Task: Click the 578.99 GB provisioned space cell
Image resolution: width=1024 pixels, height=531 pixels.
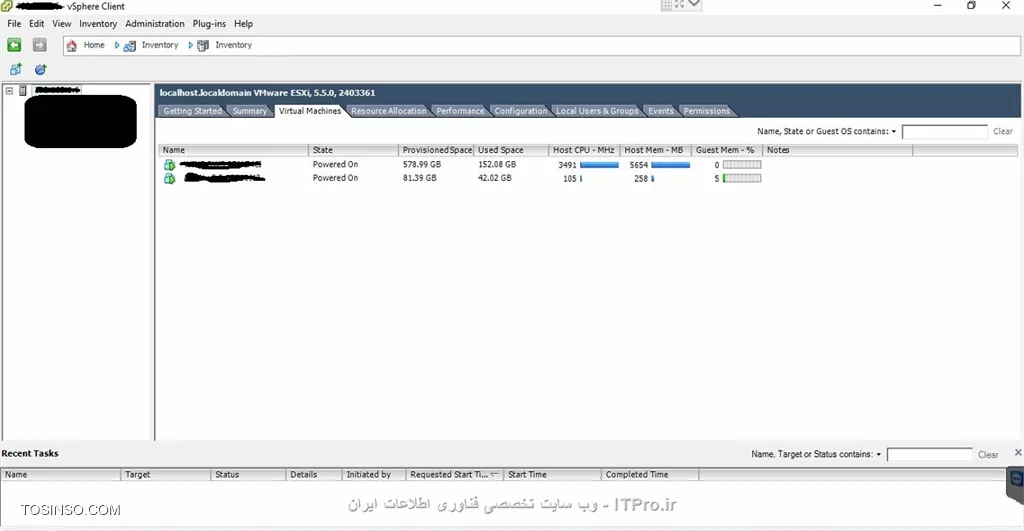Action: [x=422, y=165]
